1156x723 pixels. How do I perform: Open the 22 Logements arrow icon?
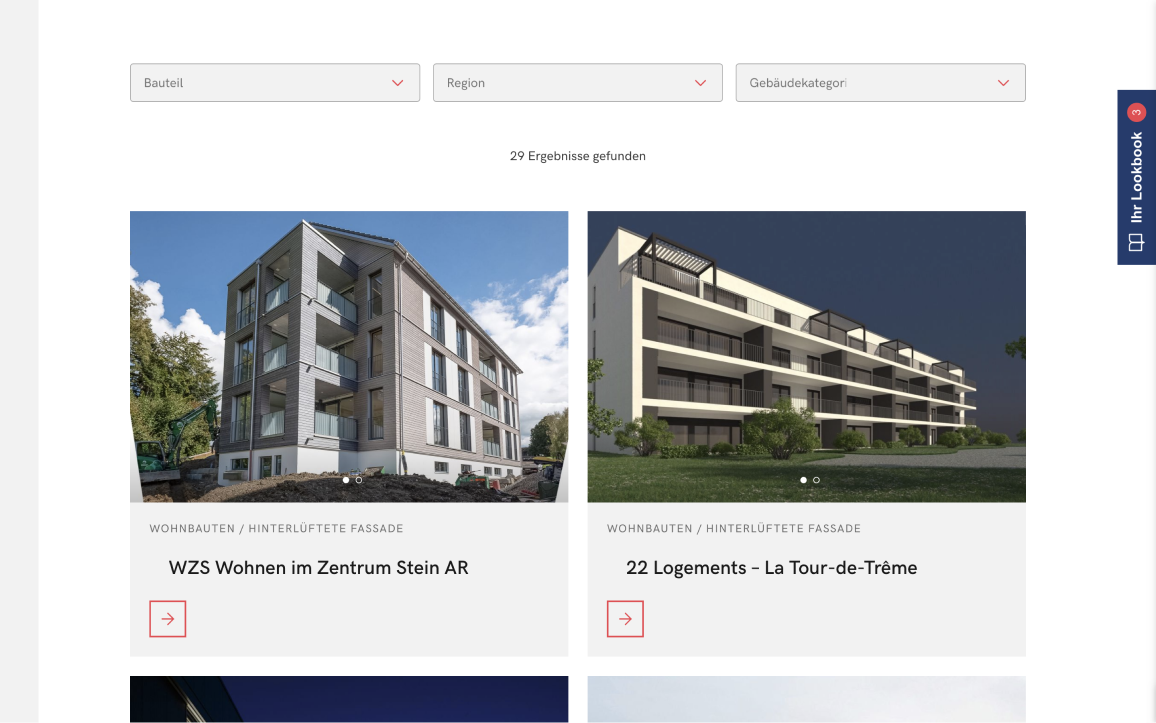click(x=625, y=619)
